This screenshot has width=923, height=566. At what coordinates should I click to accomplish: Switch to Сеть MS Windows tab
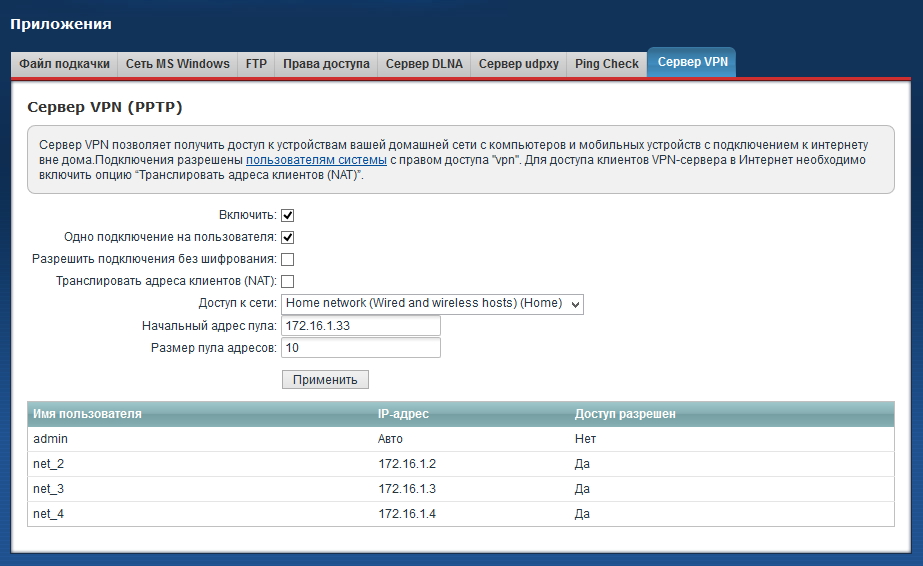point(177,63)
